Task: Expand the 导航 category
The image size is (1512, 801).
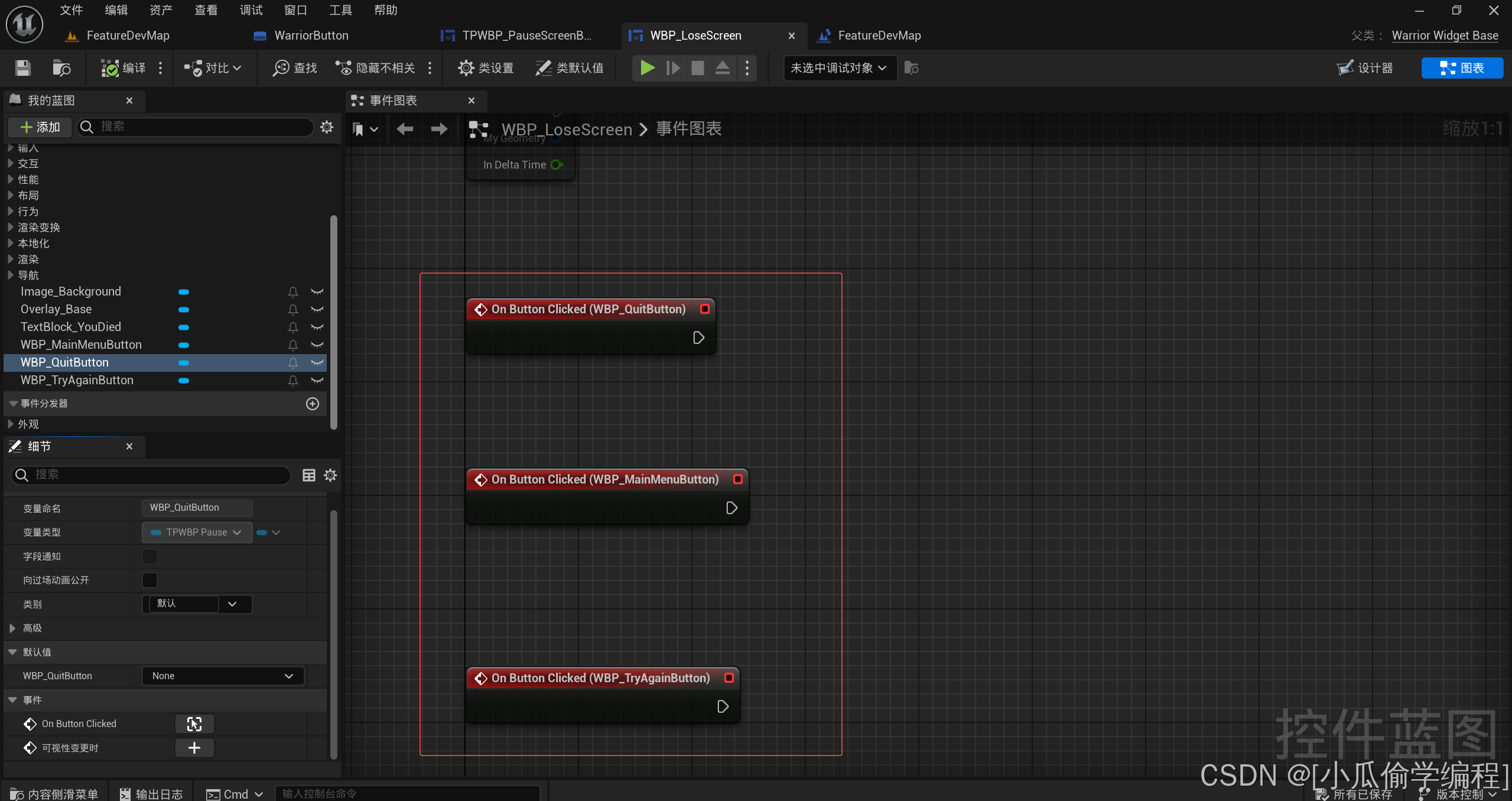Action: (x=11, y=275)
